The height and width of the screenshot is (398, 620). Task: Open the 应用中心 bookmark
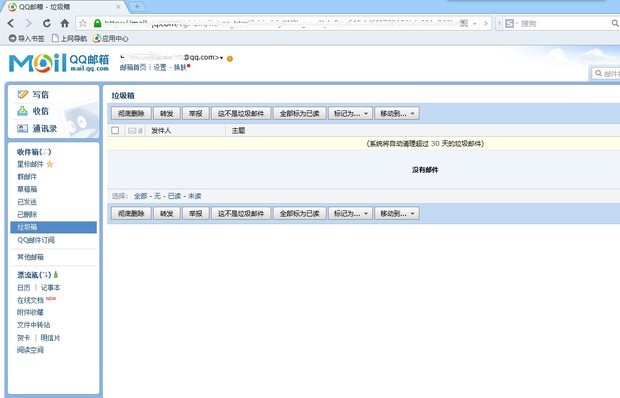click(x=111, y=38)
